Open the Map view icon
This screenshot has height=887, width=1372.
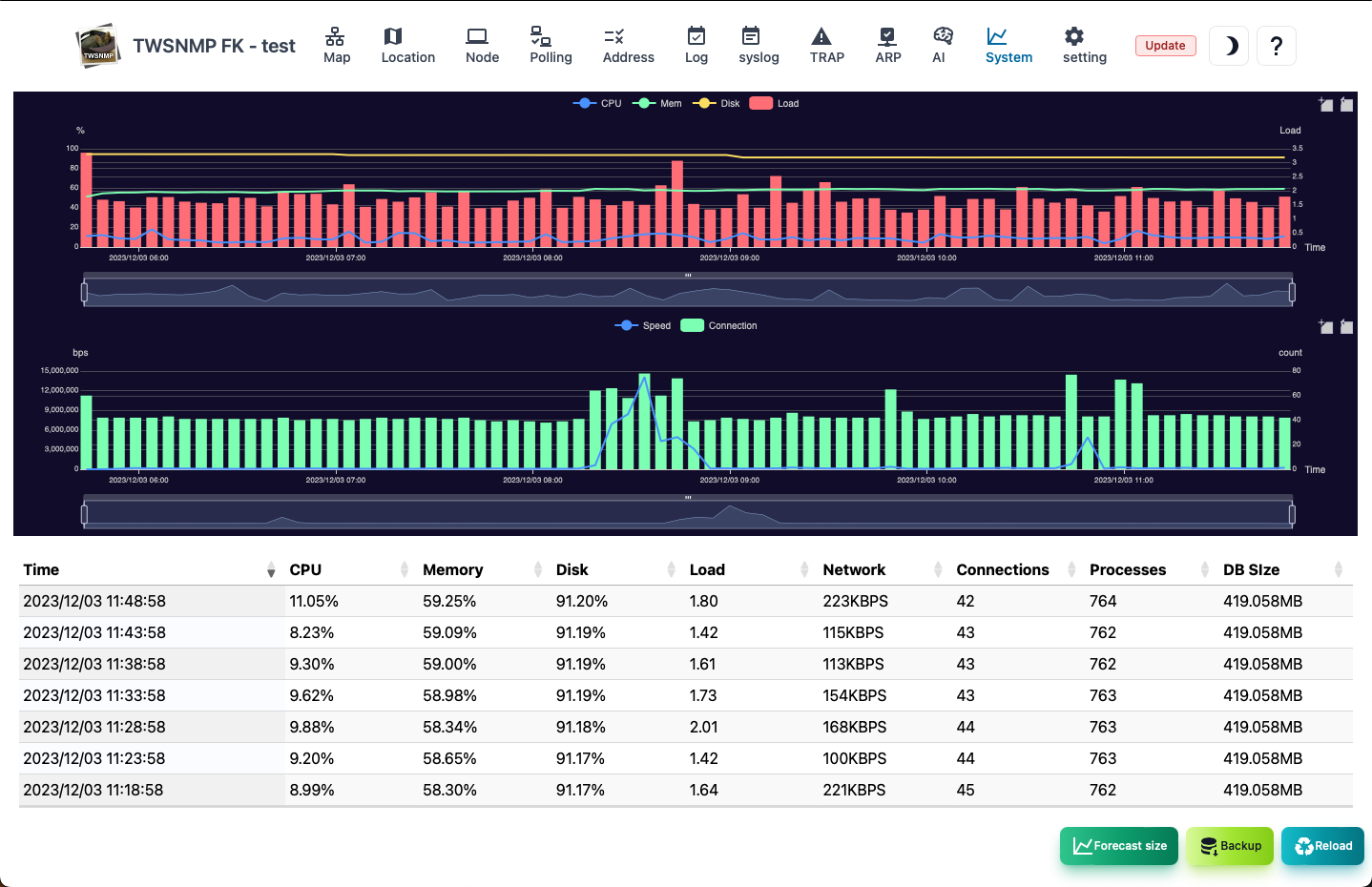tap(335, 36)
